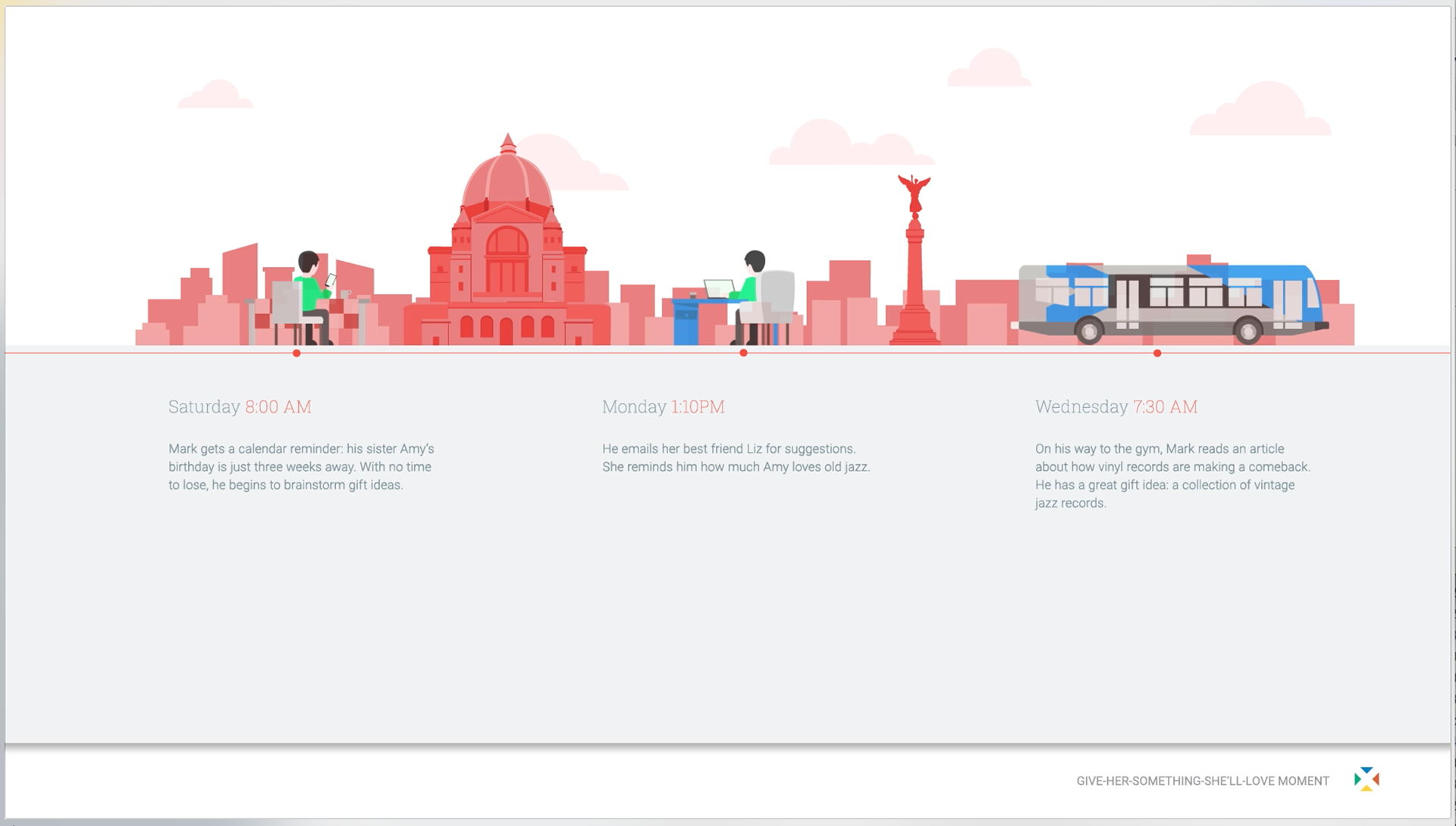This screenshot has width=1456, height=826.
Task: Select the Monday timeline dot marker
Action: 743,353
